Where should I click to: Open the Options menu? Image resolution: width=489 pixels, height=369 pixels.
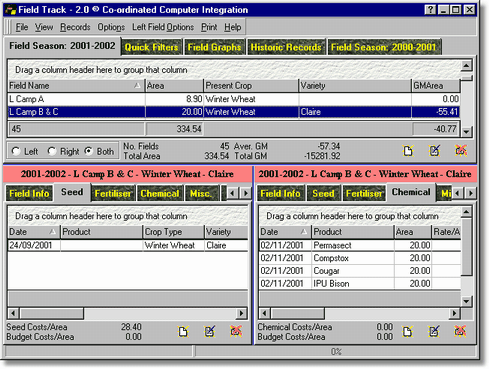(x=111, y=27)
